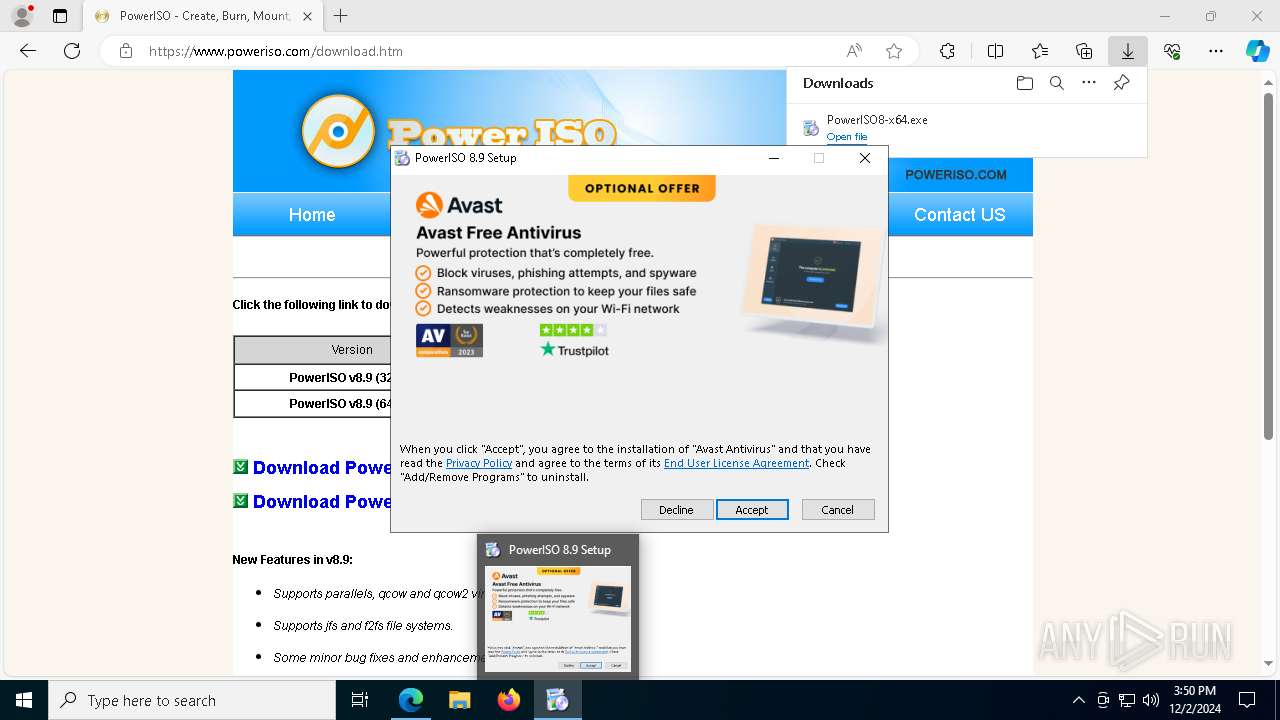Close the PowerISO browser tab
The width and height of the screenshot is (1280, 720).
pyautogui.click(x=307, y=16)
